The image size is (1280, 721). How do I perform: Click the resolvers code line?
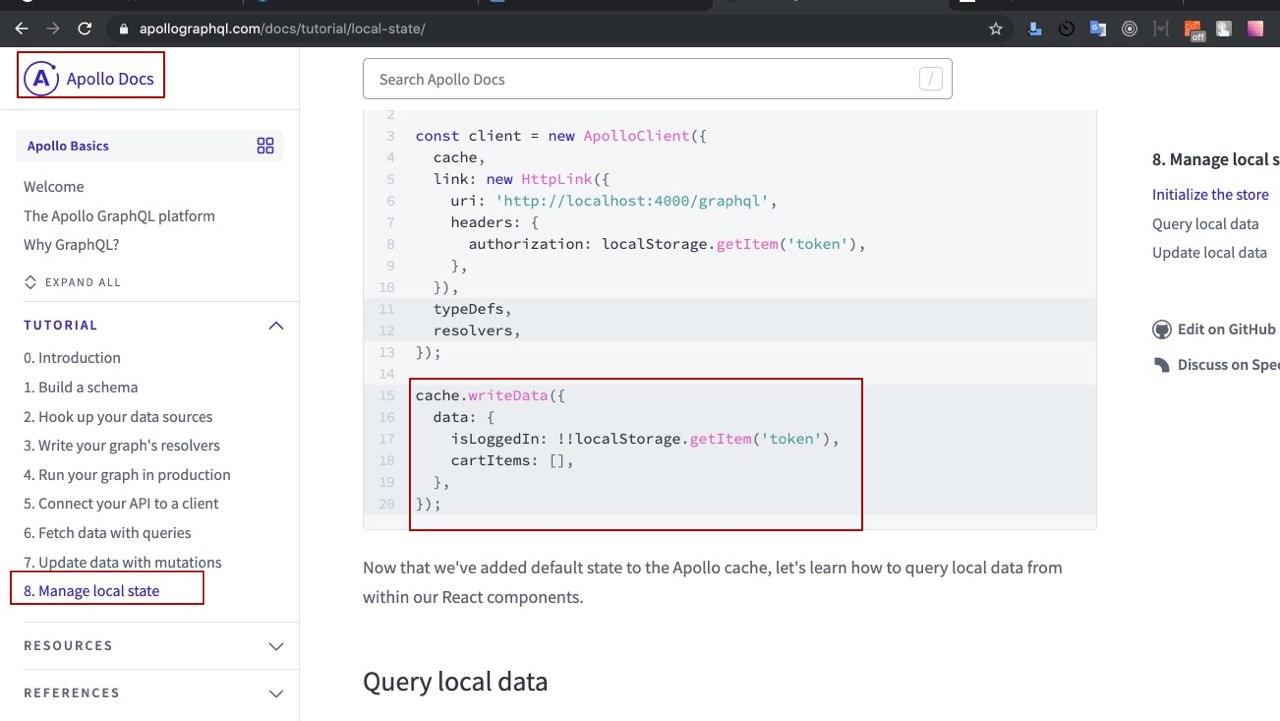(x=477, y=331)
